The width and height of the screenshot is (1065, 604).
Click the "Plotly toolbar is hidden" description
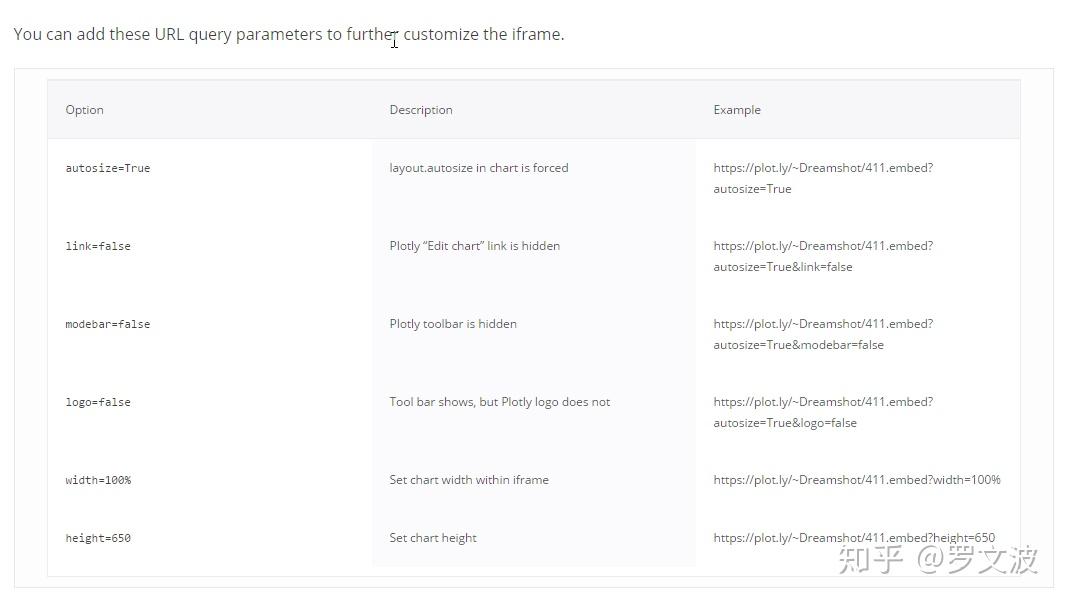[453, 324]
